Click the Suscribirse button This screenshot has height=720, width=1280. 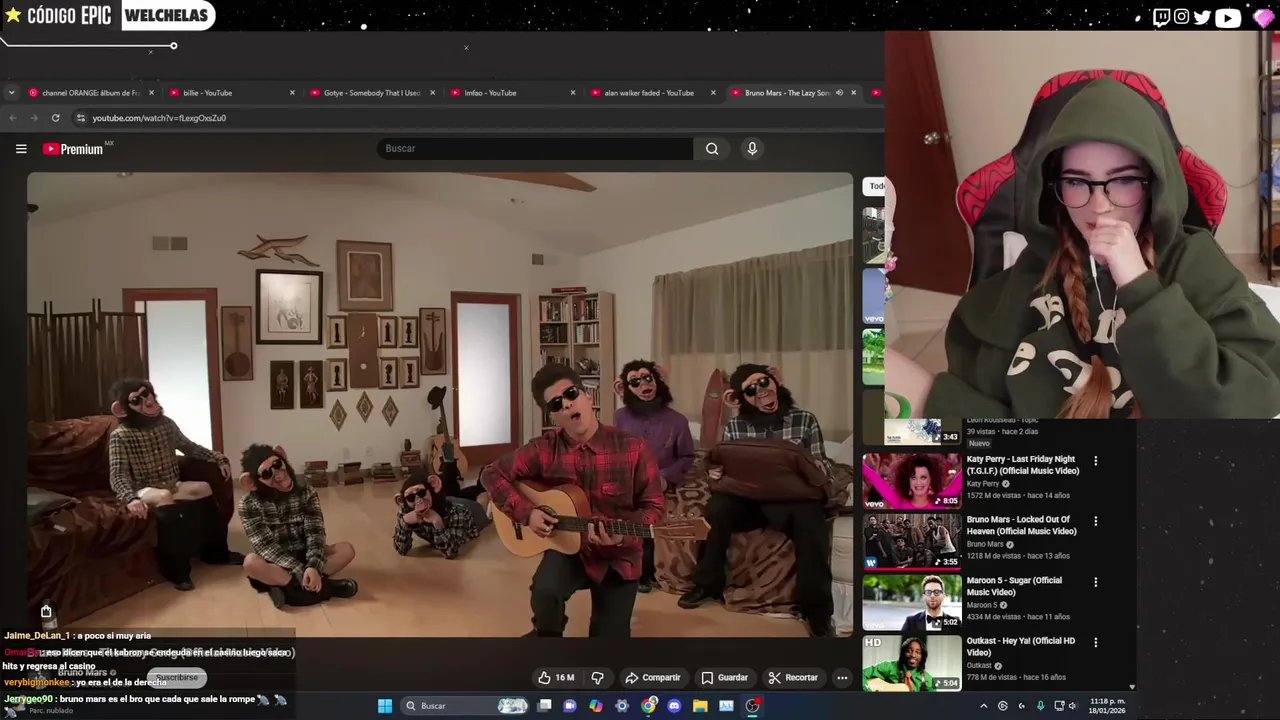(176, 677)
